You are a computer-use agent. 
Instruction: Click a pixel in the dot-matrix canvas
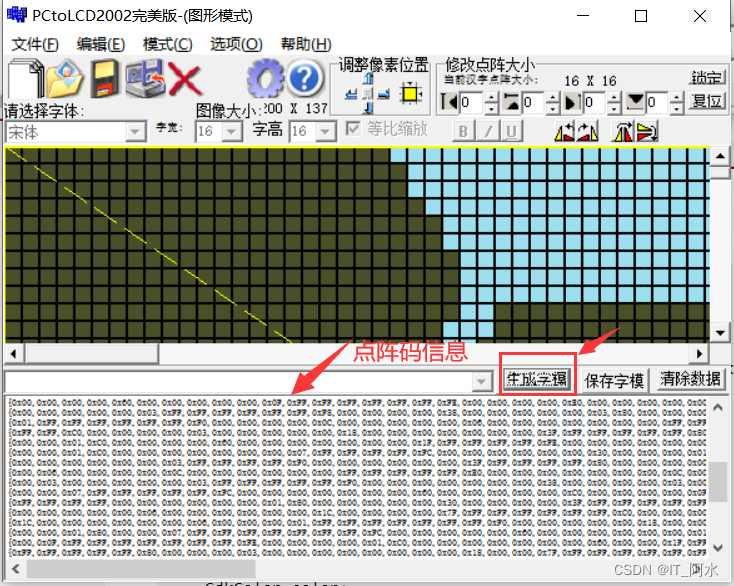pyautogui.click(x=357, y=245)
